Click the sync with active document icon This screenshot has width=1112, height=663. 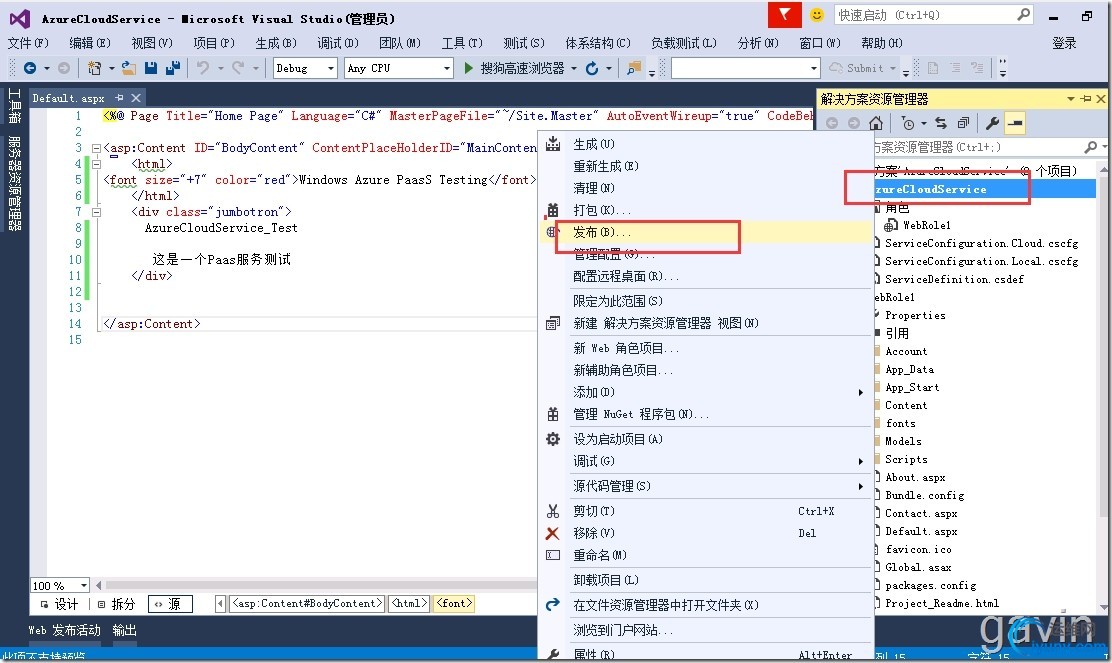[x=941, y=123]
